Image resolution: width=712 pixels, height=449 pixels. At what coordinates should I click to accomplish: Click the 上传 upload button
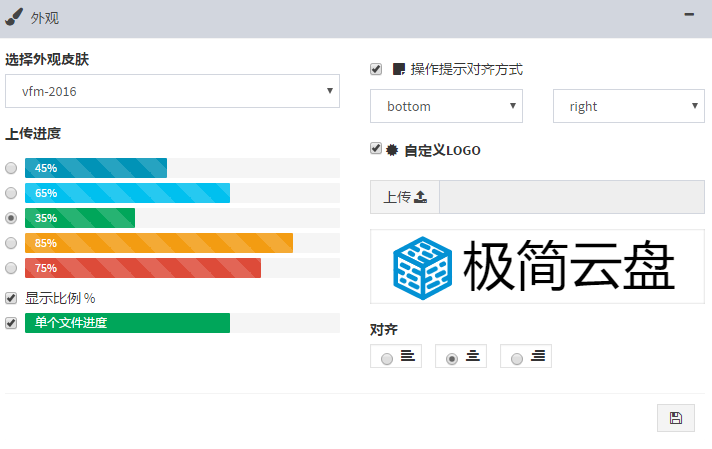tap(405, 197)
